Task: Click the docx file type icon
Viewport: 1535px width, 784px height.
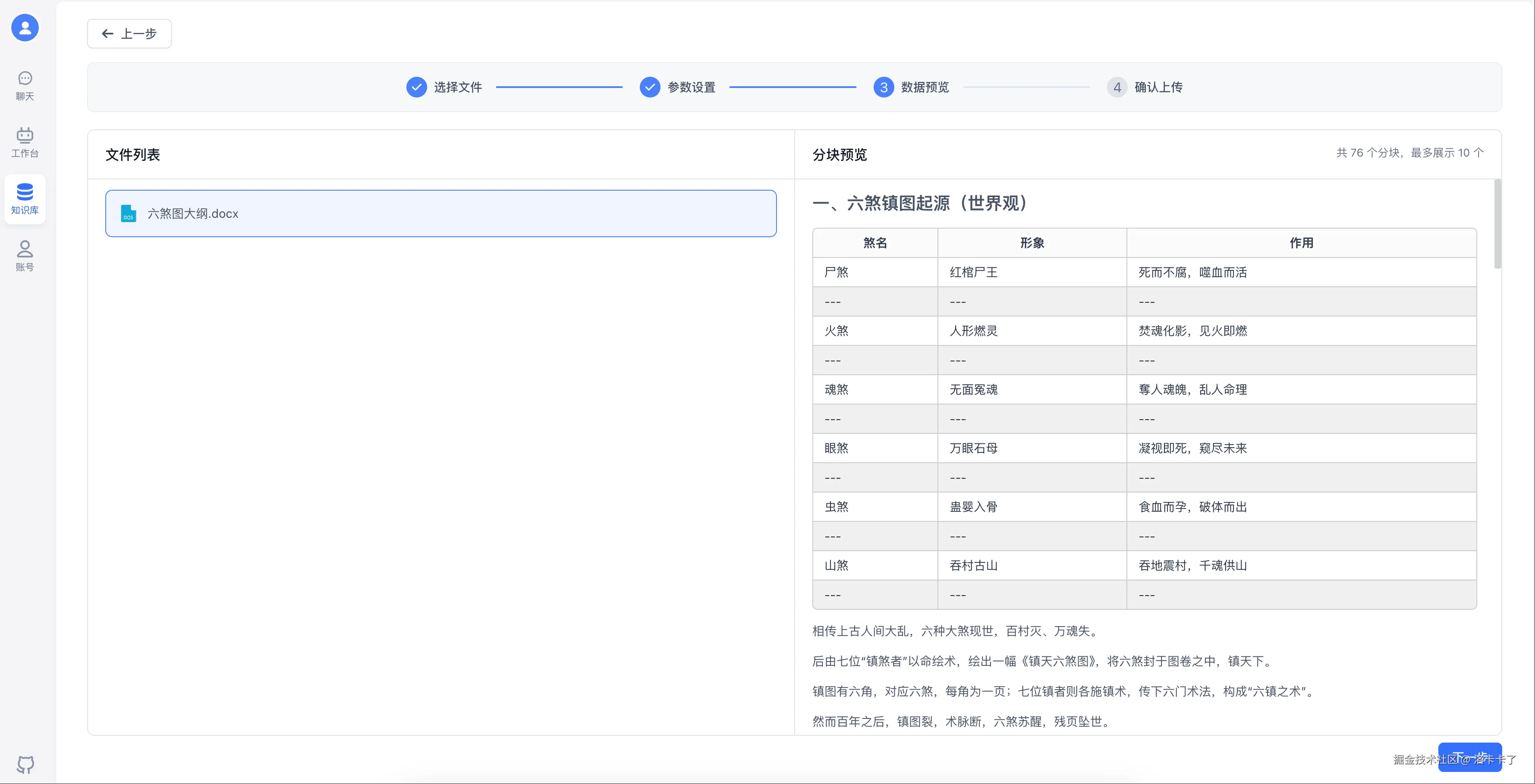Action: [128, 213]
